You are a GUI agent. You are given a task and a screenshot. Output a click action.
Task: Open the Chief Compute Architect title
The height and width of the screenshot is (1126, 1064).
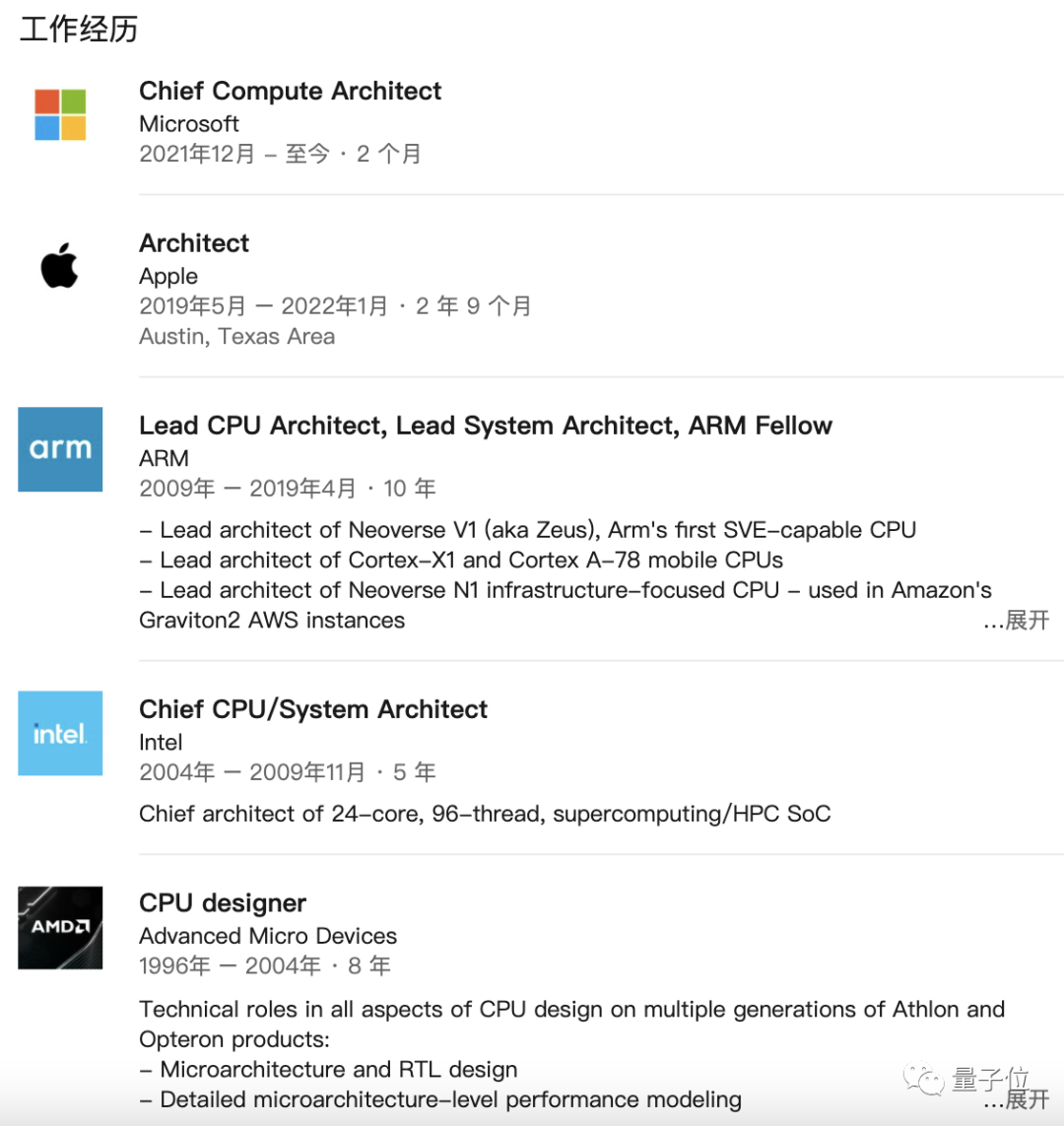coord(291,92)
